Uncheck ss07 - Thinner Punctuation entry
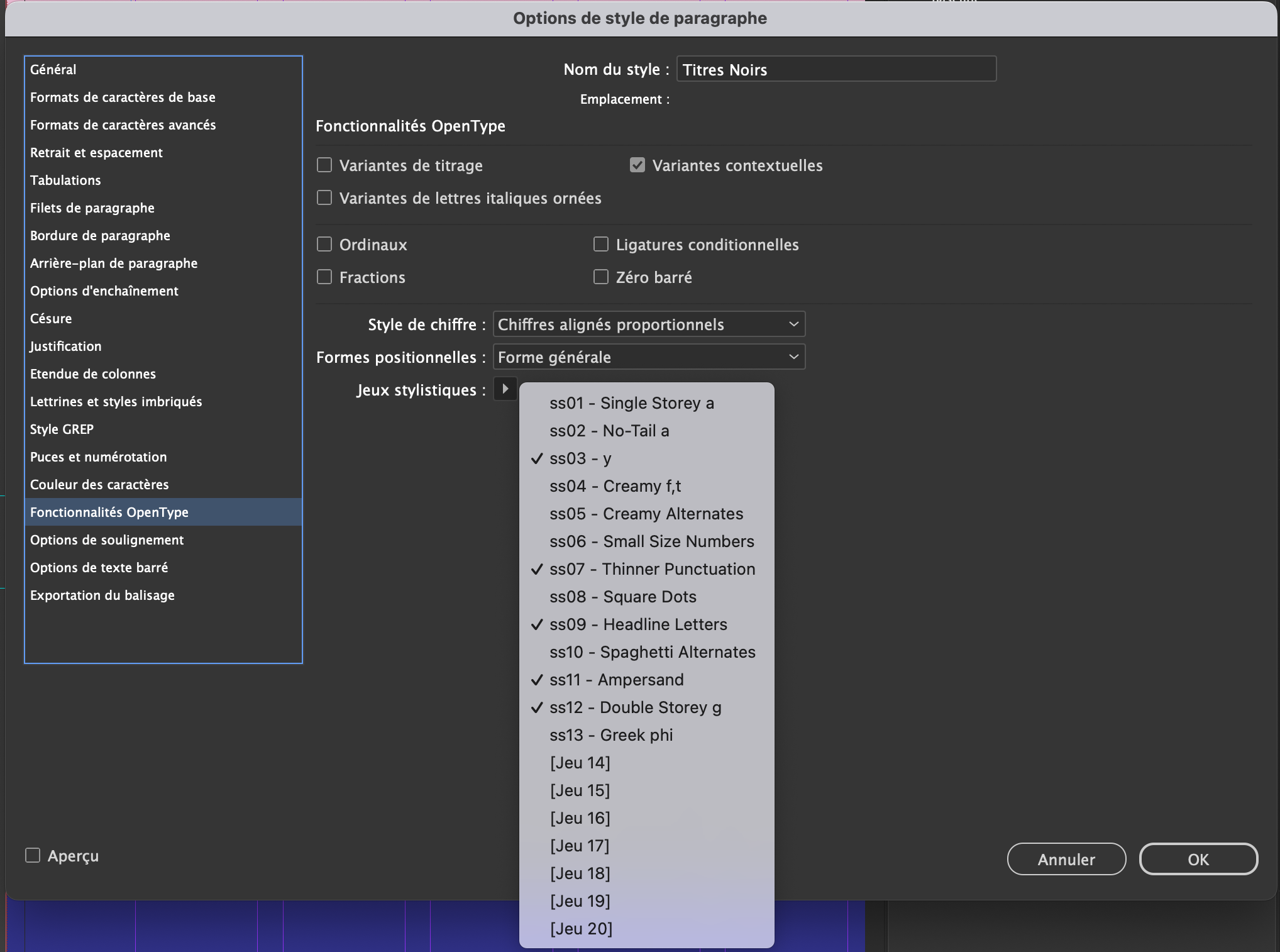The height and width of the screenshot is (952, 1280). coord(652,569)
